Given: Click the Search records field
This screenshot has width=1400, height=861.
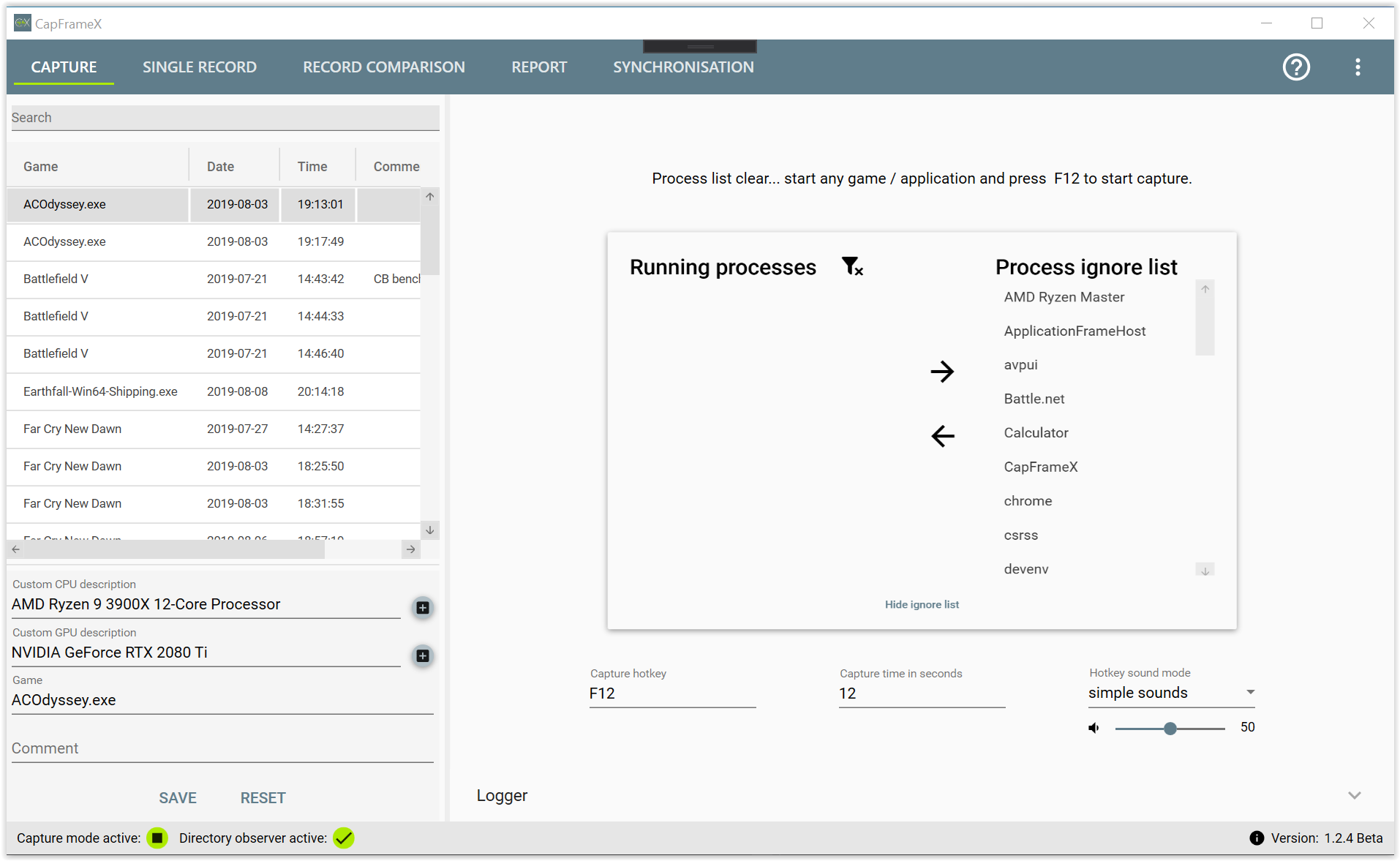Looking at the screenshot, I should click(x=225, y=118).
